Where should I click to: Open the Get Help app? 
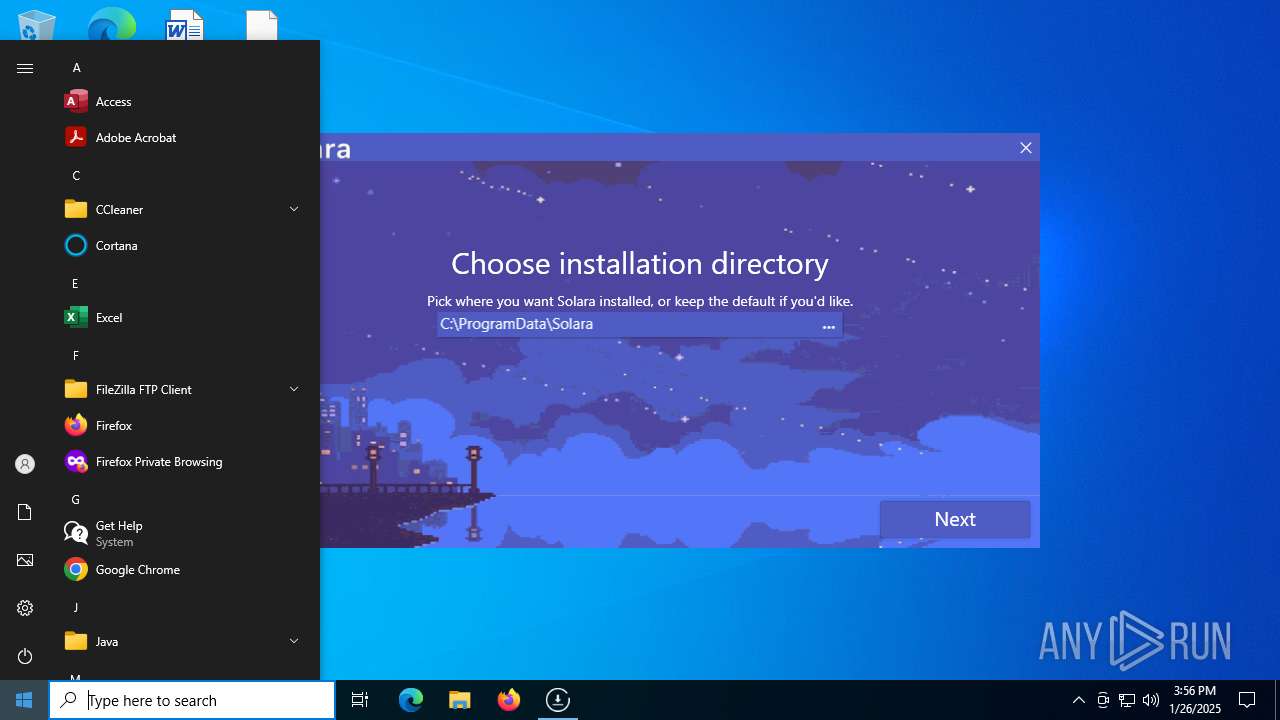184,533
